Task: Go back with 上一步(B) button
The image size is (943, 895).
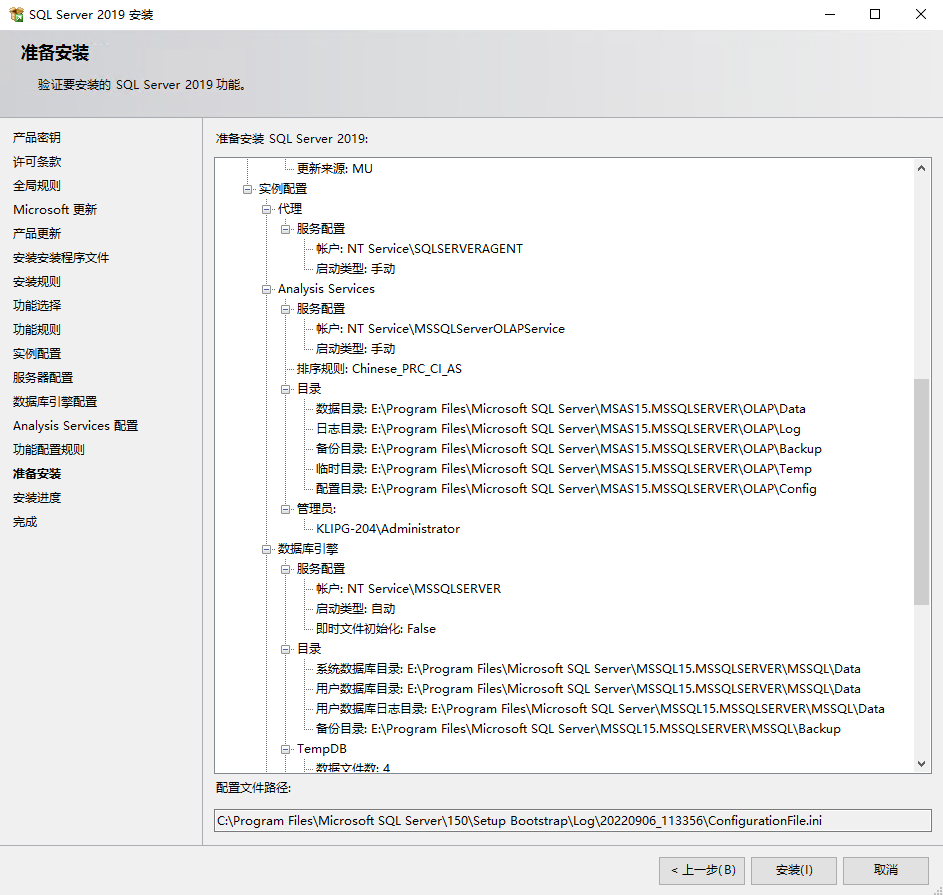Action: [702, 870]
